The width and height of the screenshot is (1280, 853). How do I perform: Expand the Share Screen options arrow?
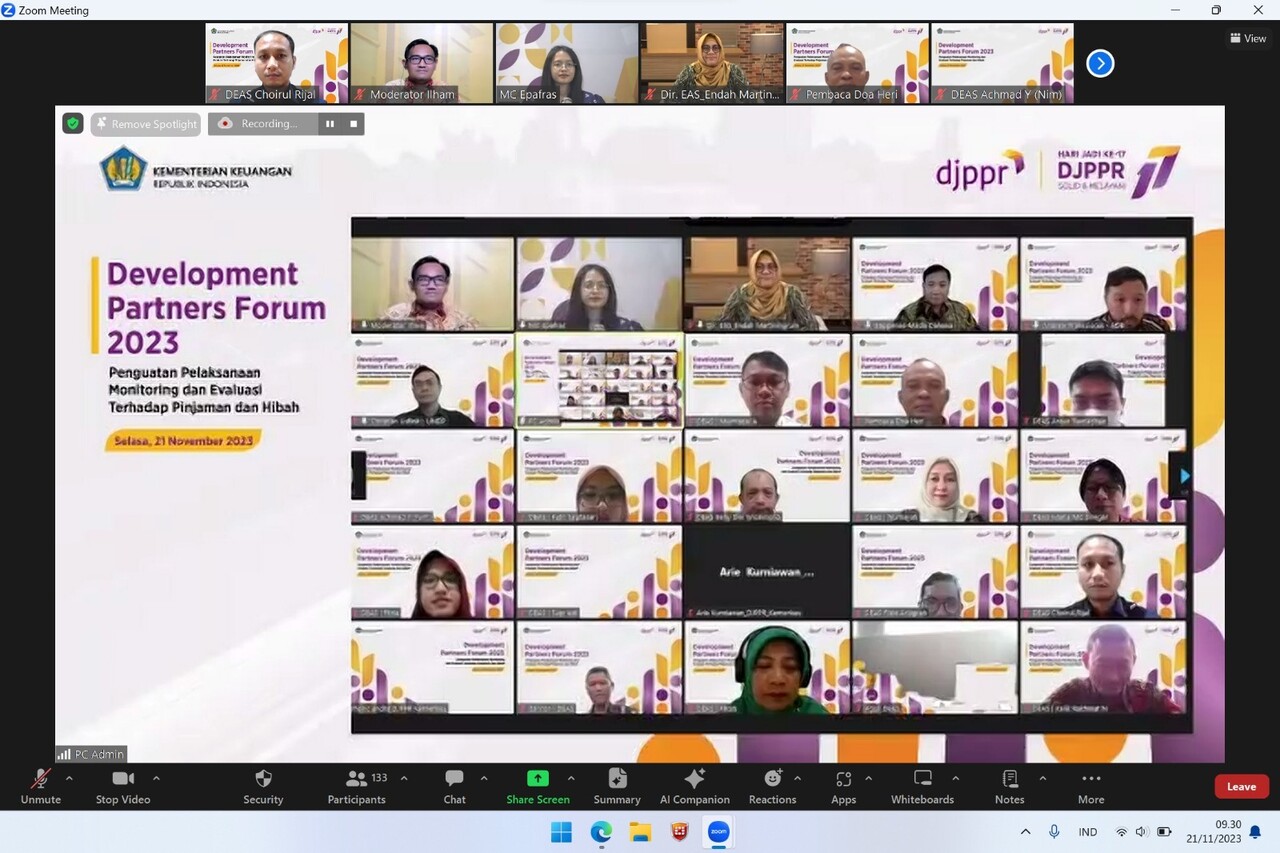tap(571, 778)
